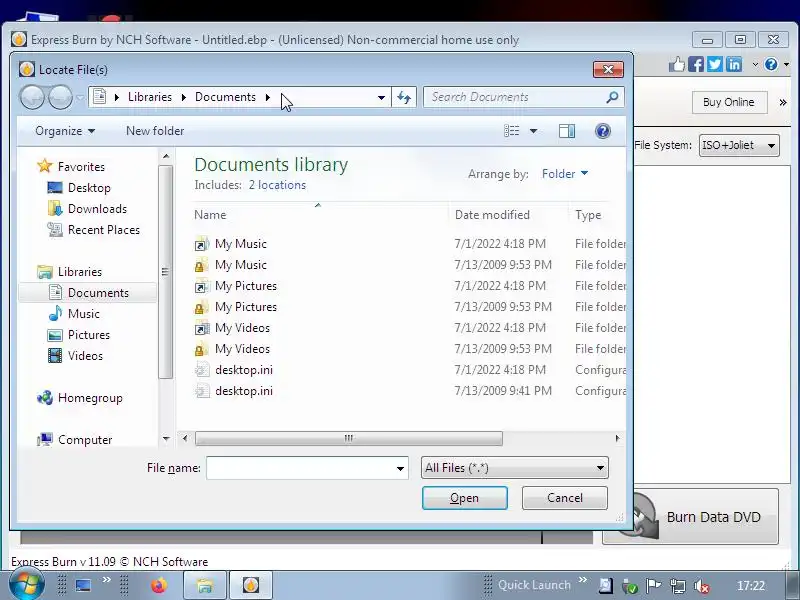Click the Forward navigation arrow in the dialog
The image size is (800, 600).
(x=60, y=97)
